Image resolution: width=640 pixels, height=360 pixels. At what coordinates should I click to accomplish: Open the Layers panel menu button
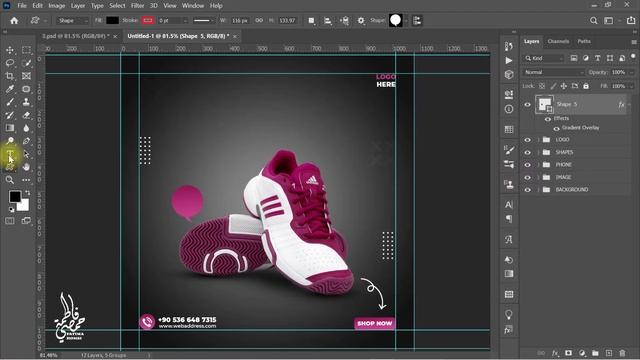click(633, 42)
